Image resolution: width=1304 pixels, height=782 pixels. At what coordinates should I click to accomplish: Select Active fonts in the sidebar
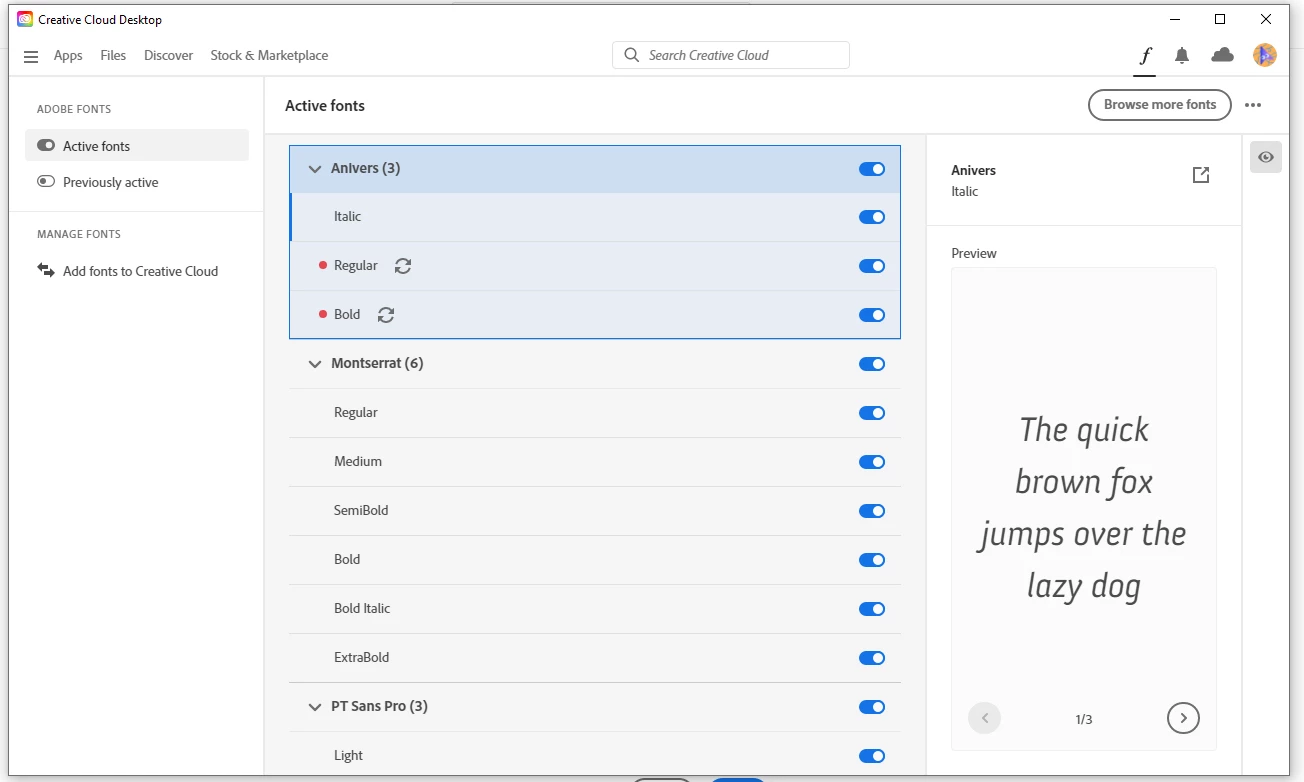[137, 145]
